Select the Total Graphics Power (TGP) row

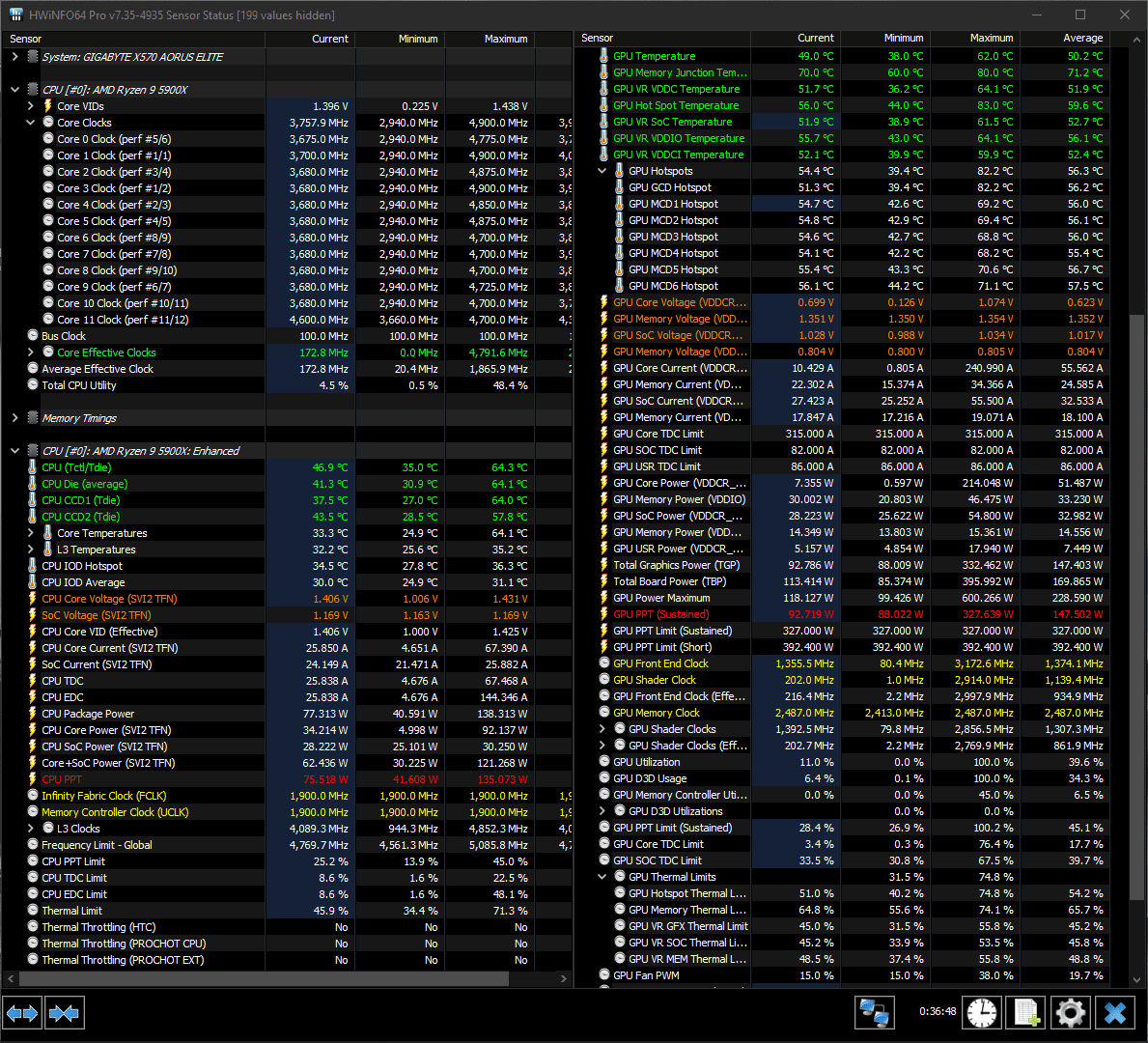click(842, 565)
